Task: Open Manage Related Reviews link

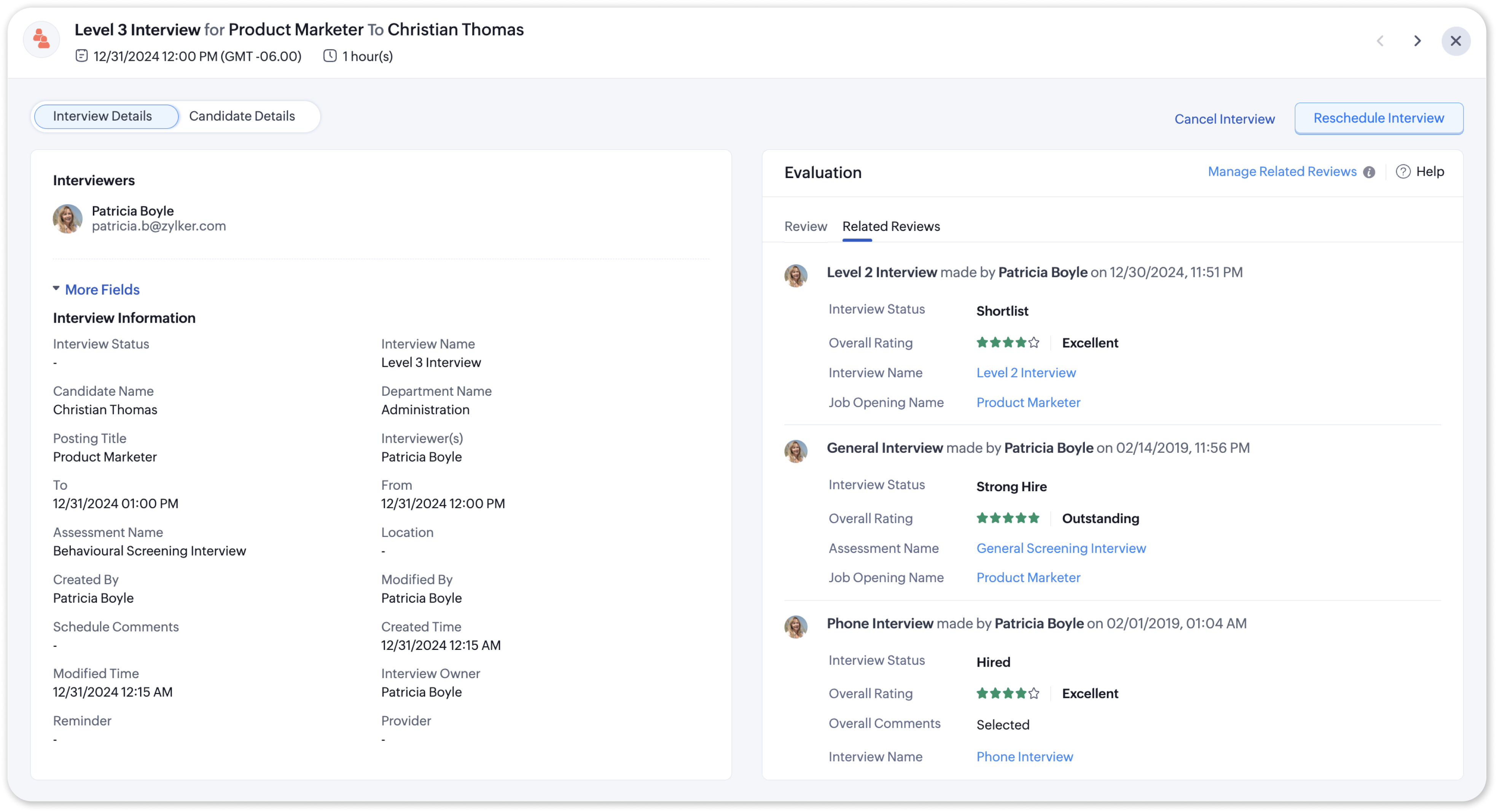Action: point(1282,172)
